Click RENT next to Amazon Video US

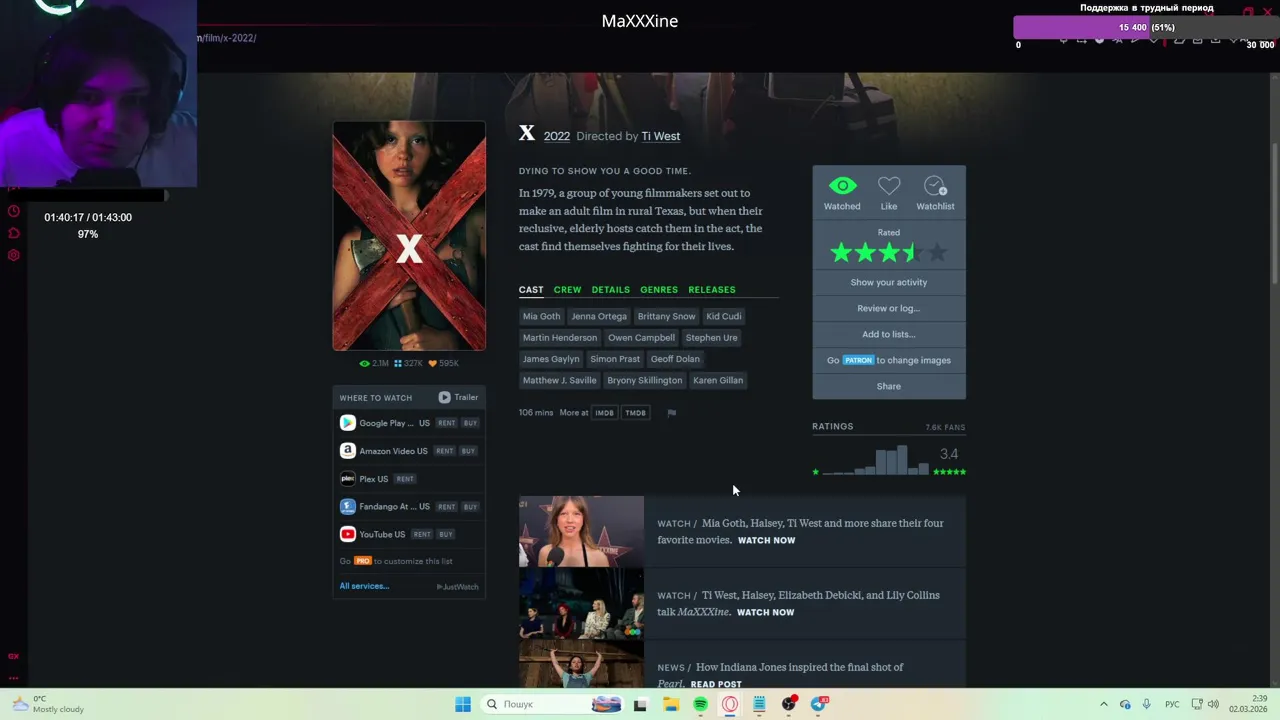coord(446,451)
